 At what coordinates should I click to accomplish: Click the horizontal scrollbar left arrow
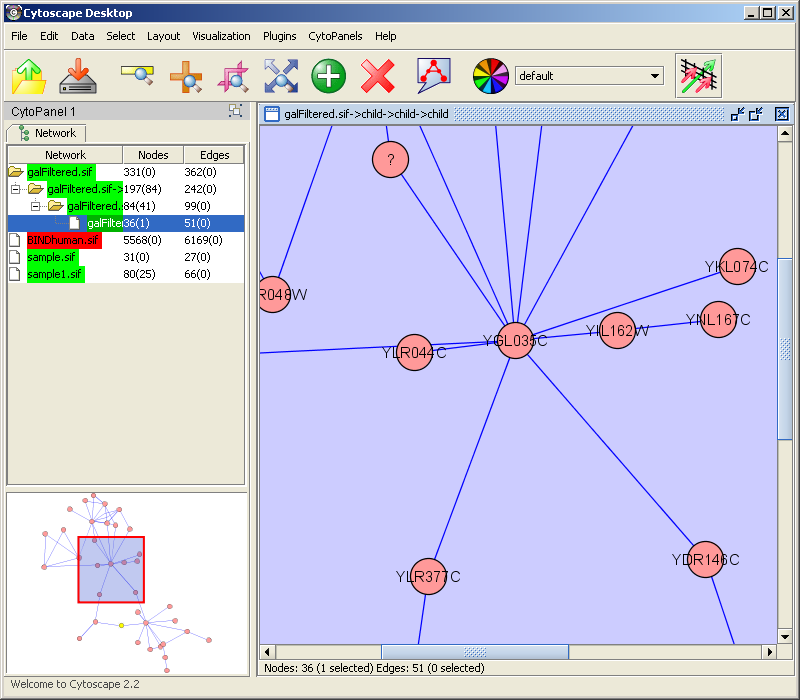click(x=267, y=652)
